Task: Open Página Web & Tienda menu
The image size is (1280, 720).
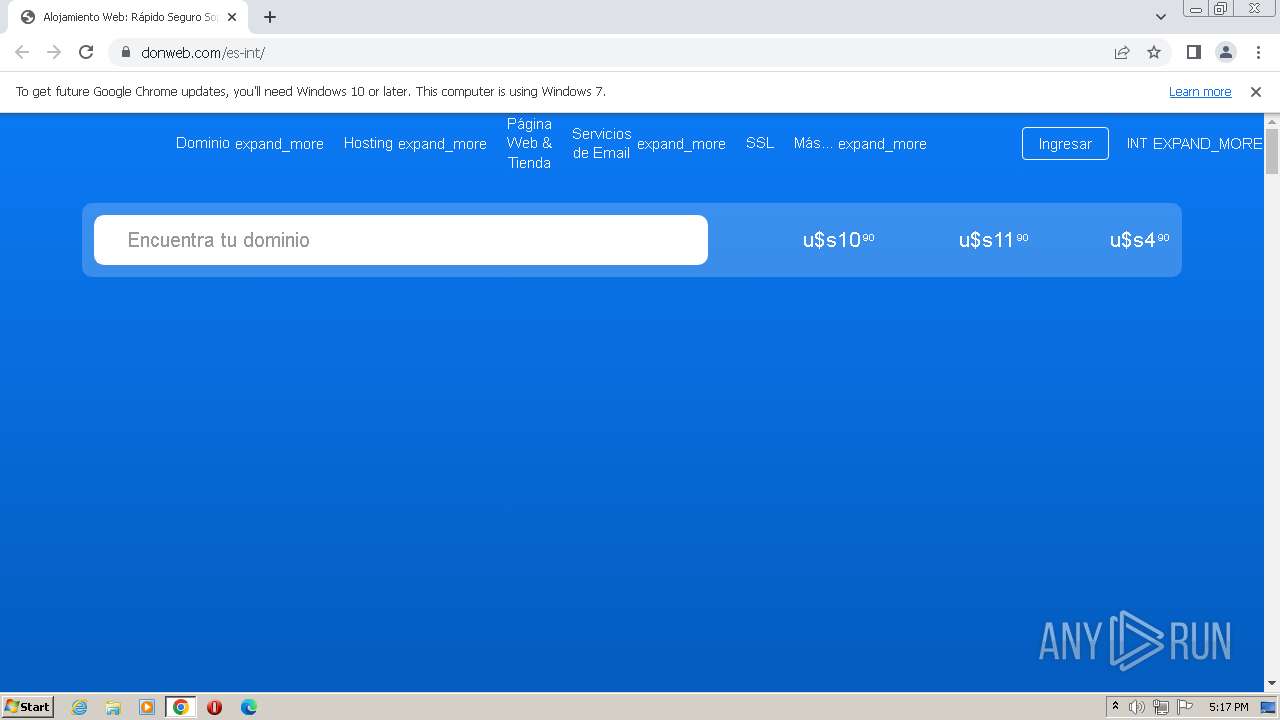Action: (529, 143)
